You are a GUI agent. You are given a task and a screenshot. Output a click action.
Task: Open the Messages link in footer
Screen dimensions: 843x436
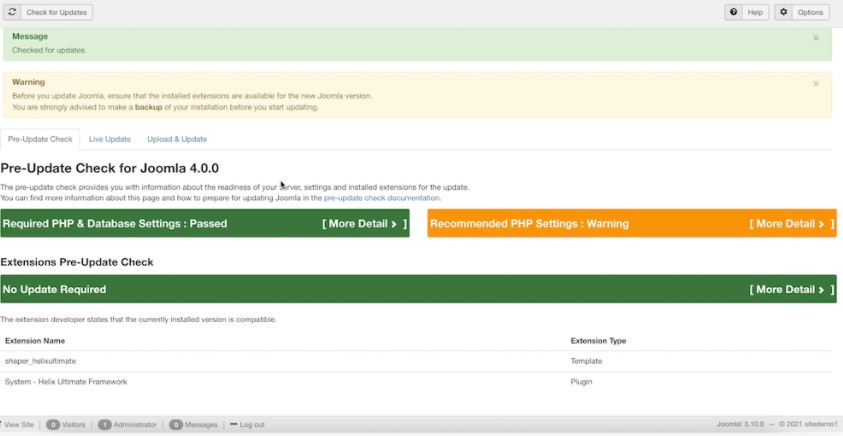coord(201,425)
